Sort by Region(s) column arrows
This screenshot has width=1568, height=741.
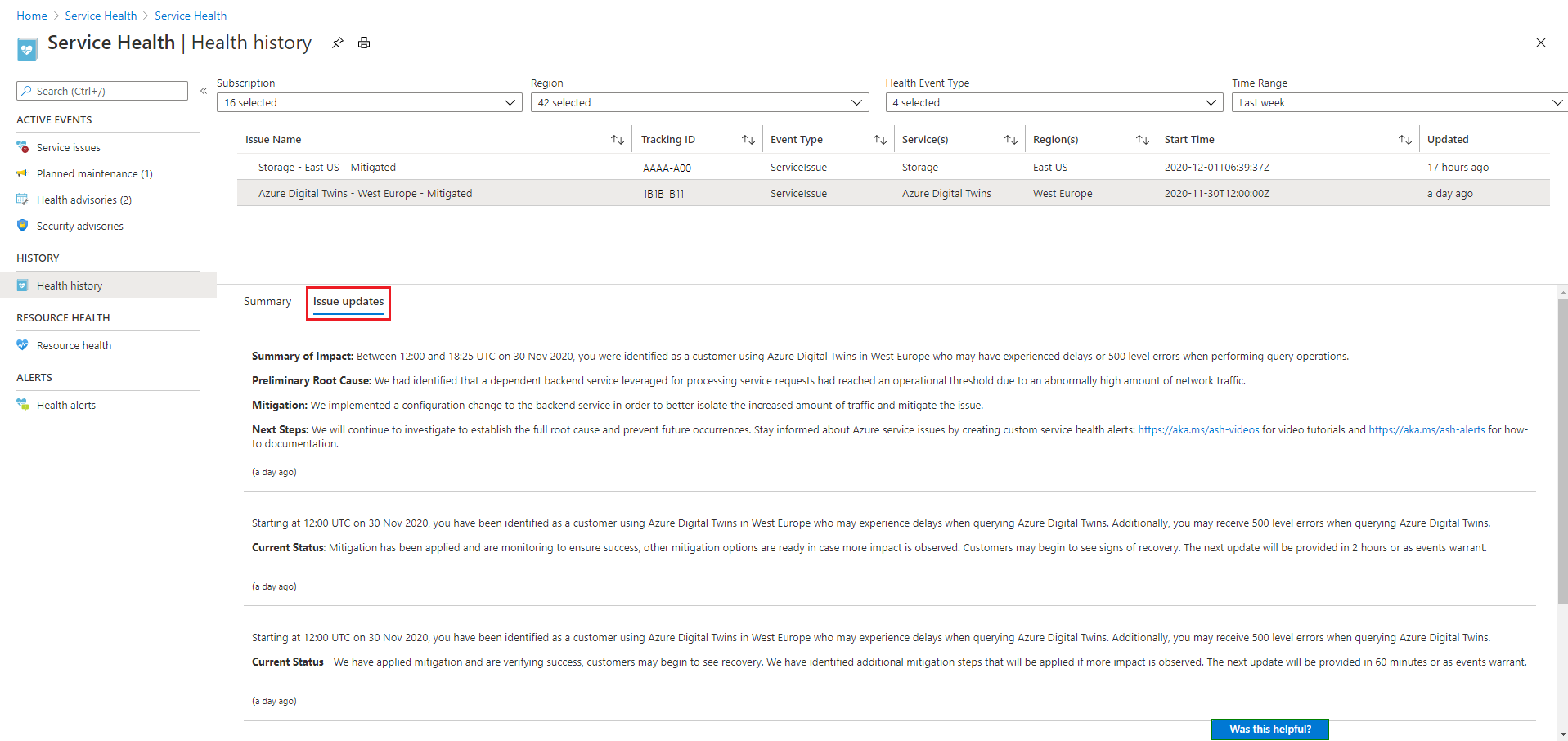click(1143, 140)
